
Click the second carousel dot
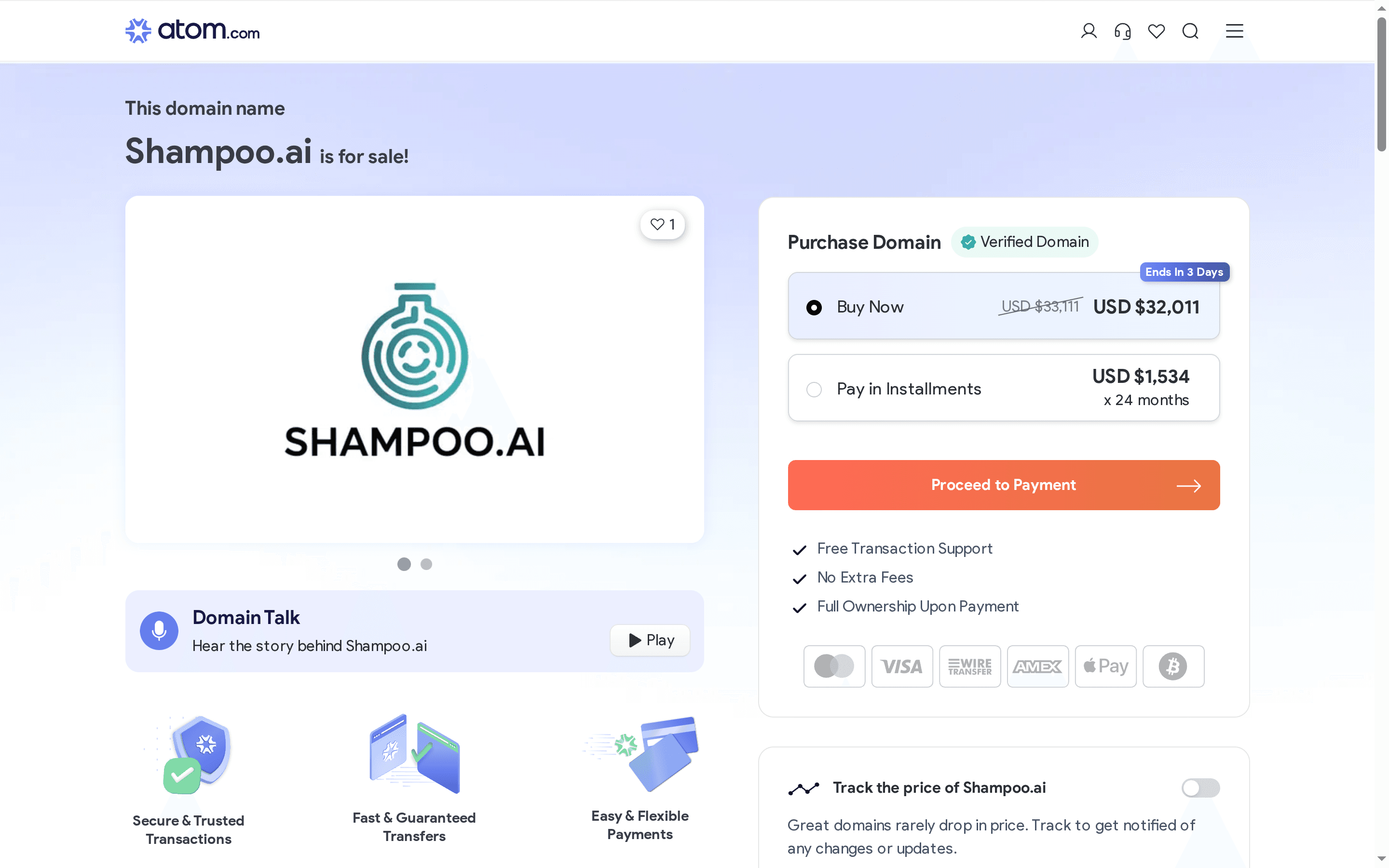(426, 564)
